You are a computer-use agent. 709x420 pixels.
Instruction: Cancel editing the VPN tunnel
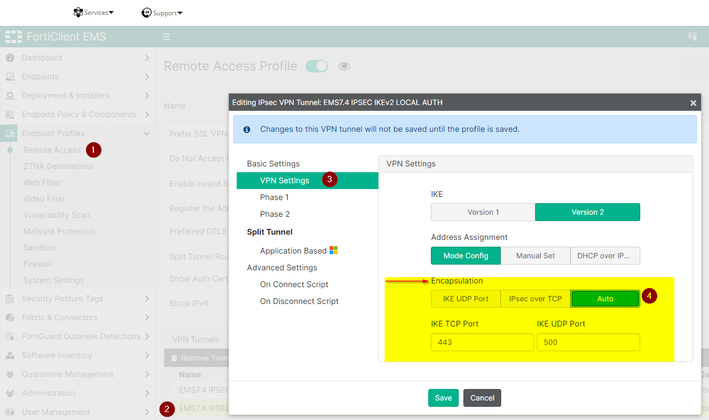482,398
